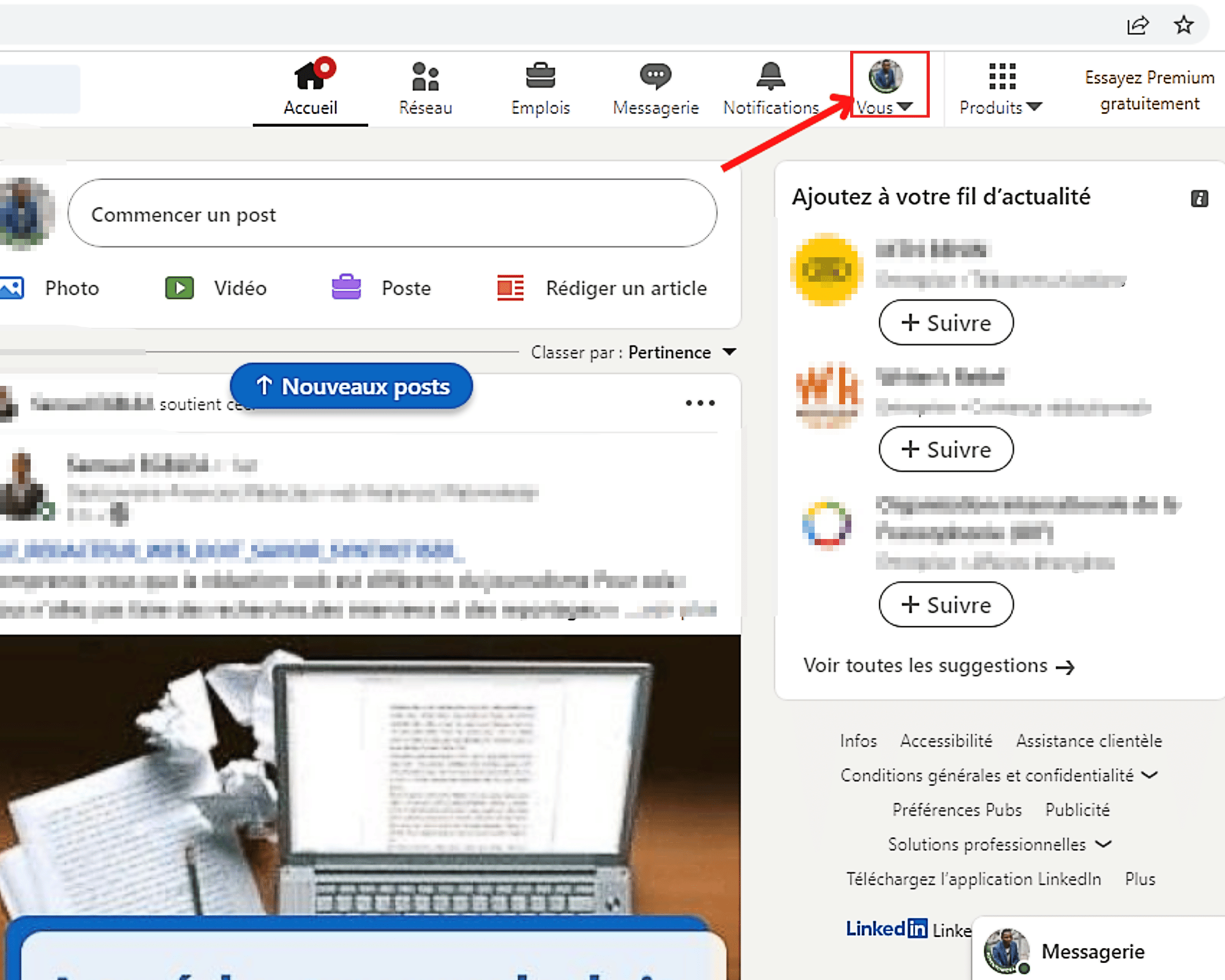Go to the Accueil home tab
This screenshot has height=980, width=1225.
[311, 89]
